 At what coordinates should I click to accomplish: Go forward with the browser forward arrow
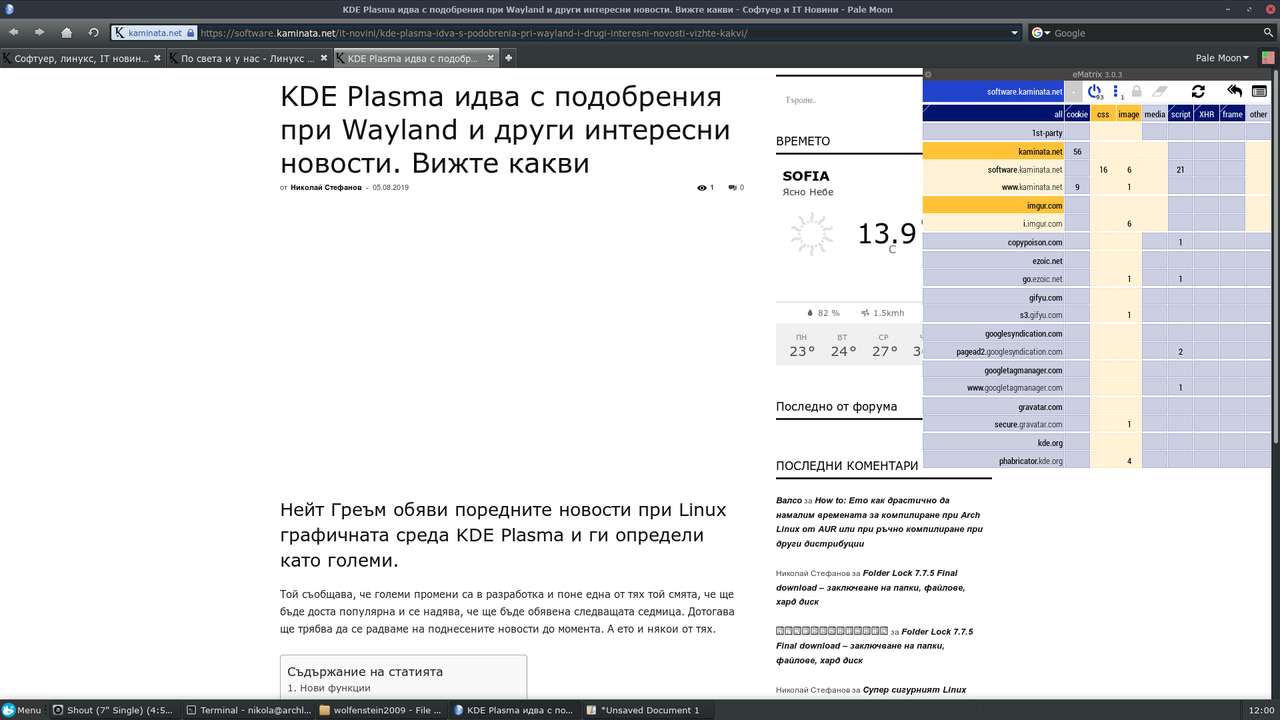tap(40, 32)
